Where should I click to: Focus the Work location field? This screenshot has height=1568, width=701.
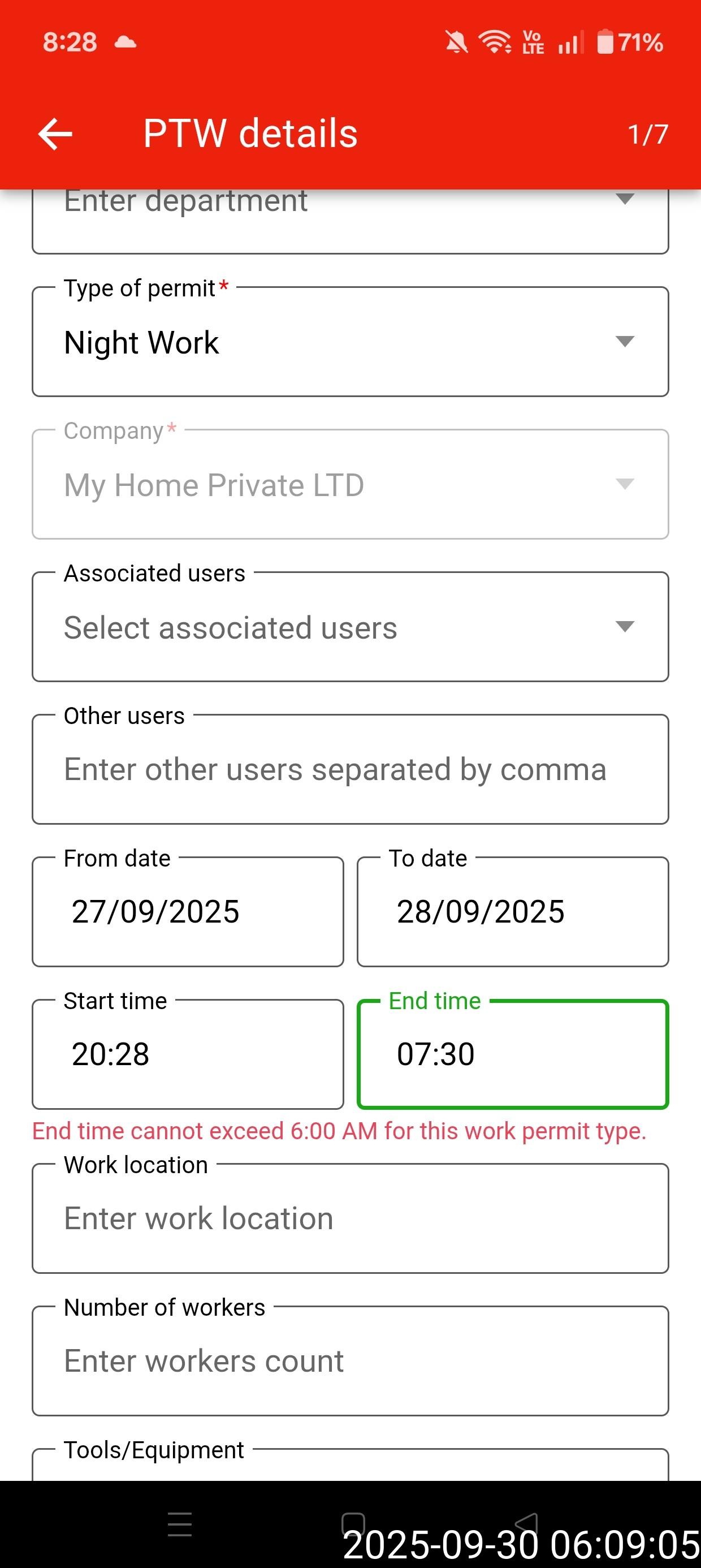tap(350, 1218)
